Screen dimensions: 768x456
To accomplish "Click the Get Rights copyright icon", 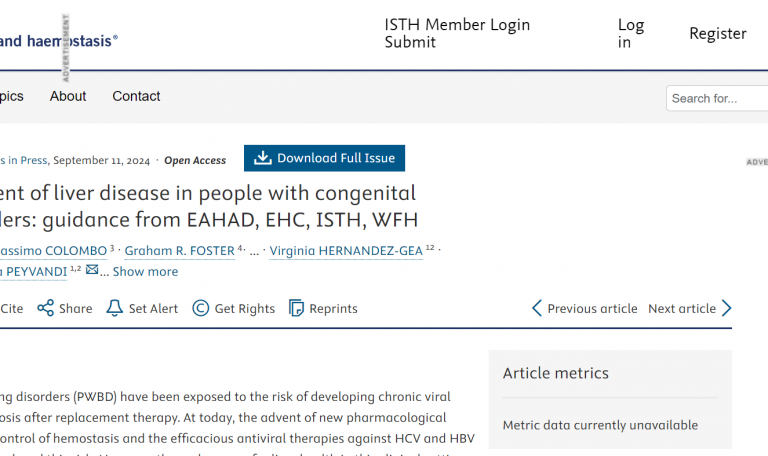I will (201, 308).
